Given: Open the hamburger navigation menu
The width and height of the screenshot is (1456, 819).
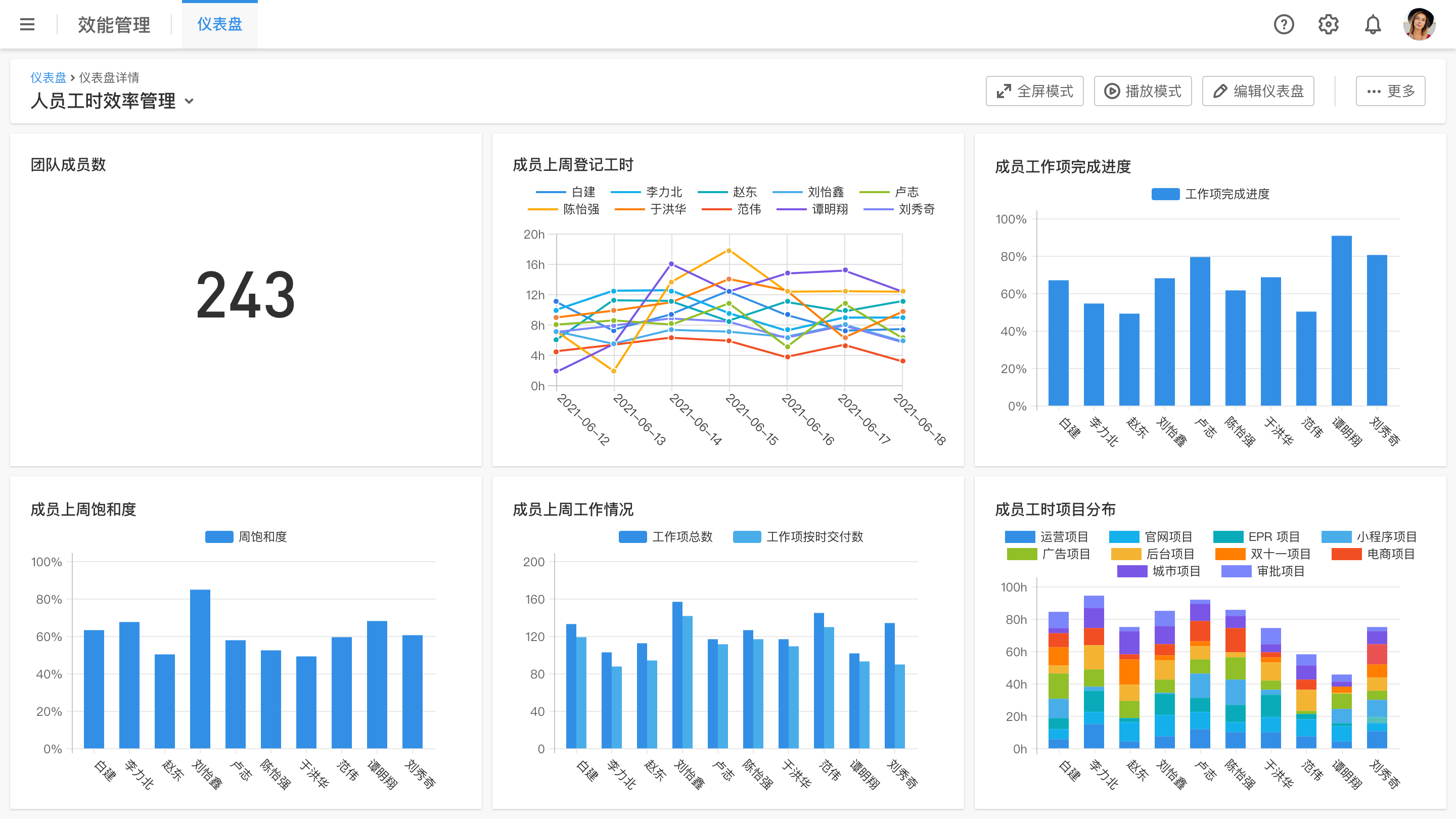Looking at the screenshot, I should coord(27,24).
